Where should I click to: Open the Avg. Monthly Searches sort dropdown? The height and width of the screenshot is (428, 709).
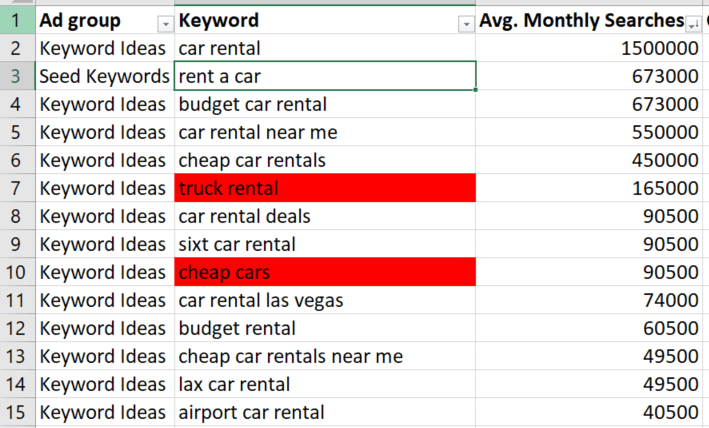[693, 25]
